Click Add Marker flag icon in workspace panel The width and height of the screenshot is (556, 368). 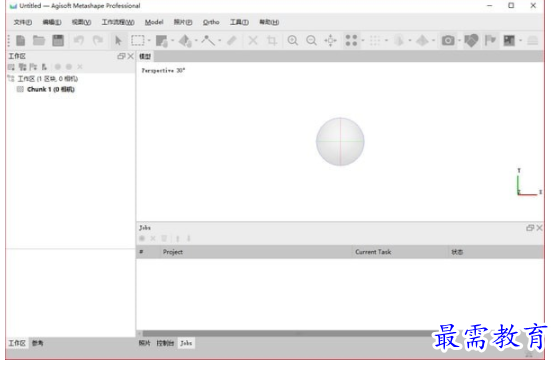33,67
